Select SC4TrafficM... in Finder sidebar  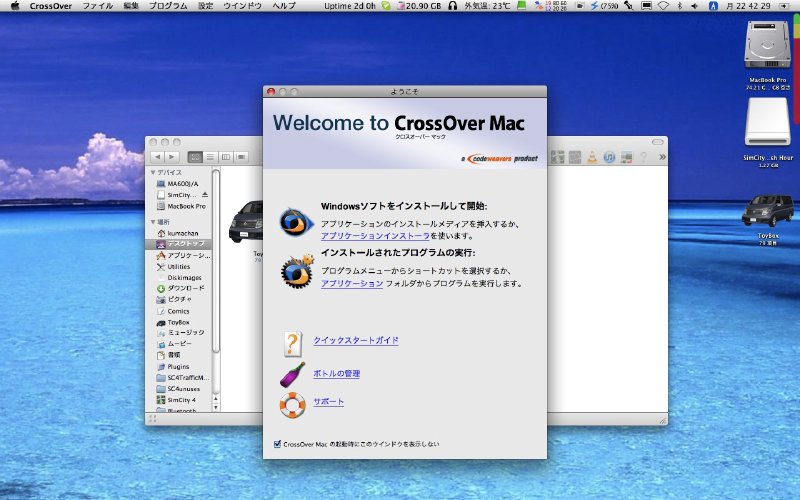183,378
